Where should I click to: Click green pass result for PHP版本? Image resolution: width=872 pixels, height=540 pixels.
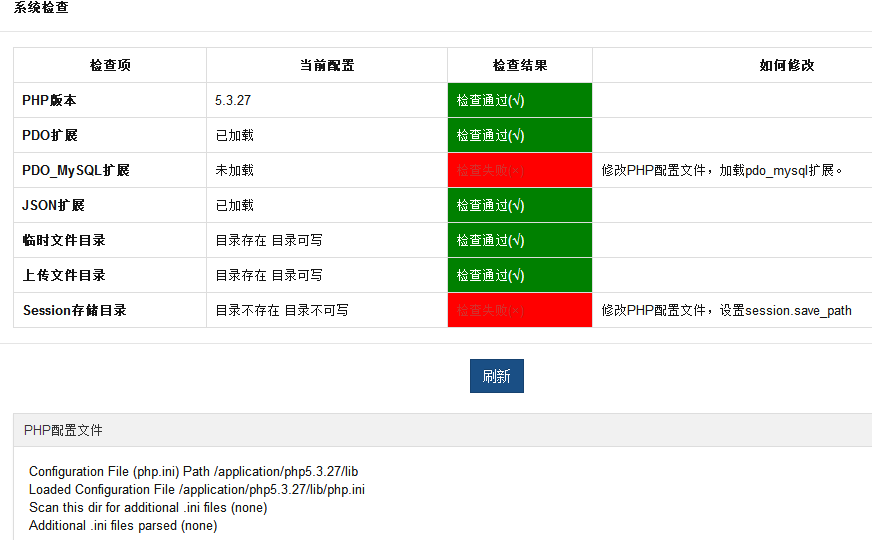click(x=520, y=100)
